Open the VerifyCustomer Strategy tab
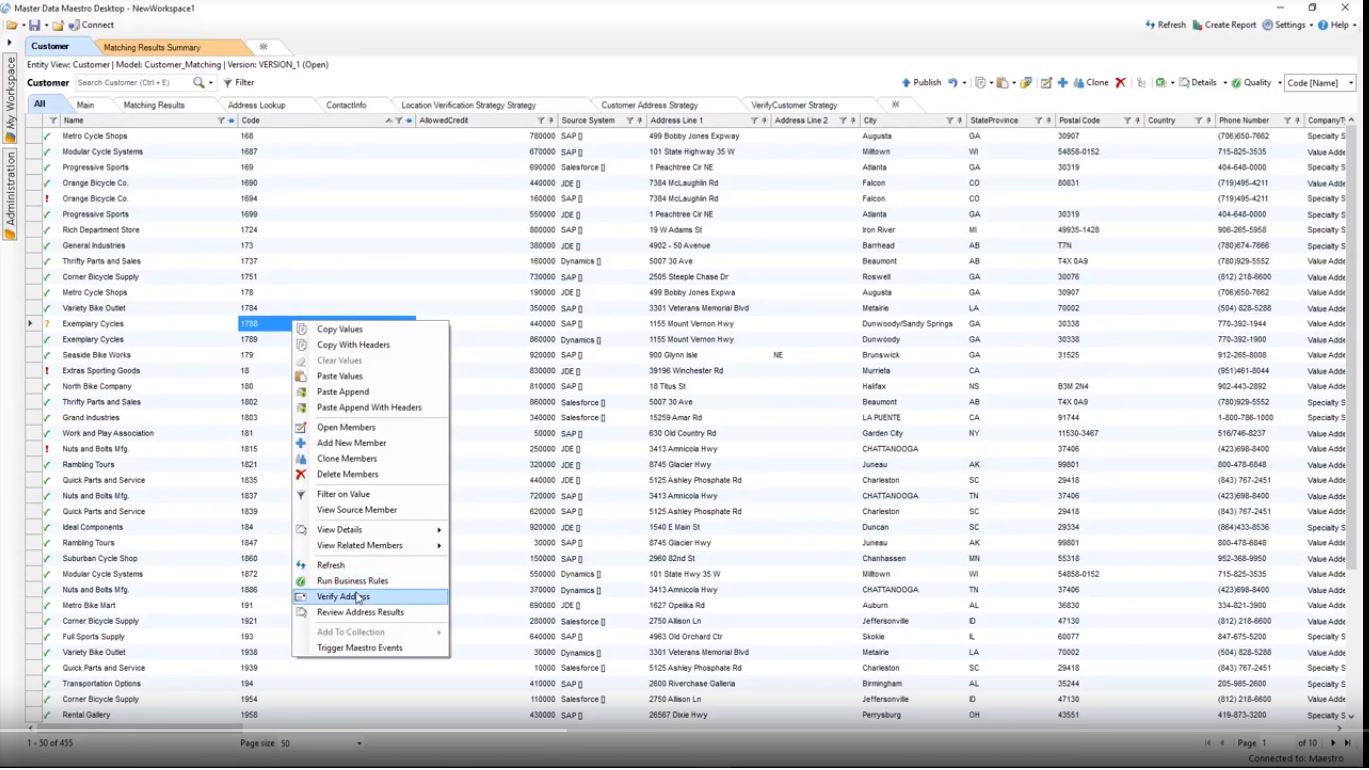This screenshot has width=1369, height=770. coord(794,105)
